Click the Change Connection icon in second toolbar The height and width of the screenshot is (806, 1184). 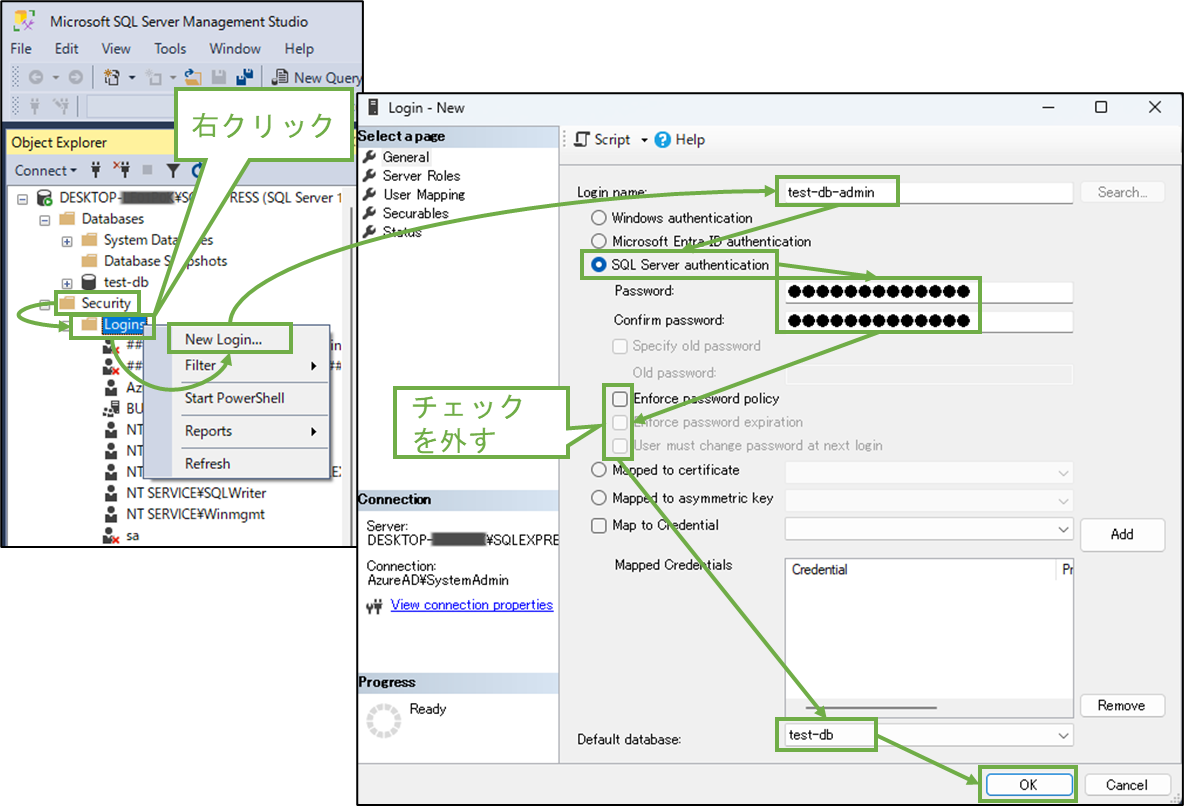point(61,106)
